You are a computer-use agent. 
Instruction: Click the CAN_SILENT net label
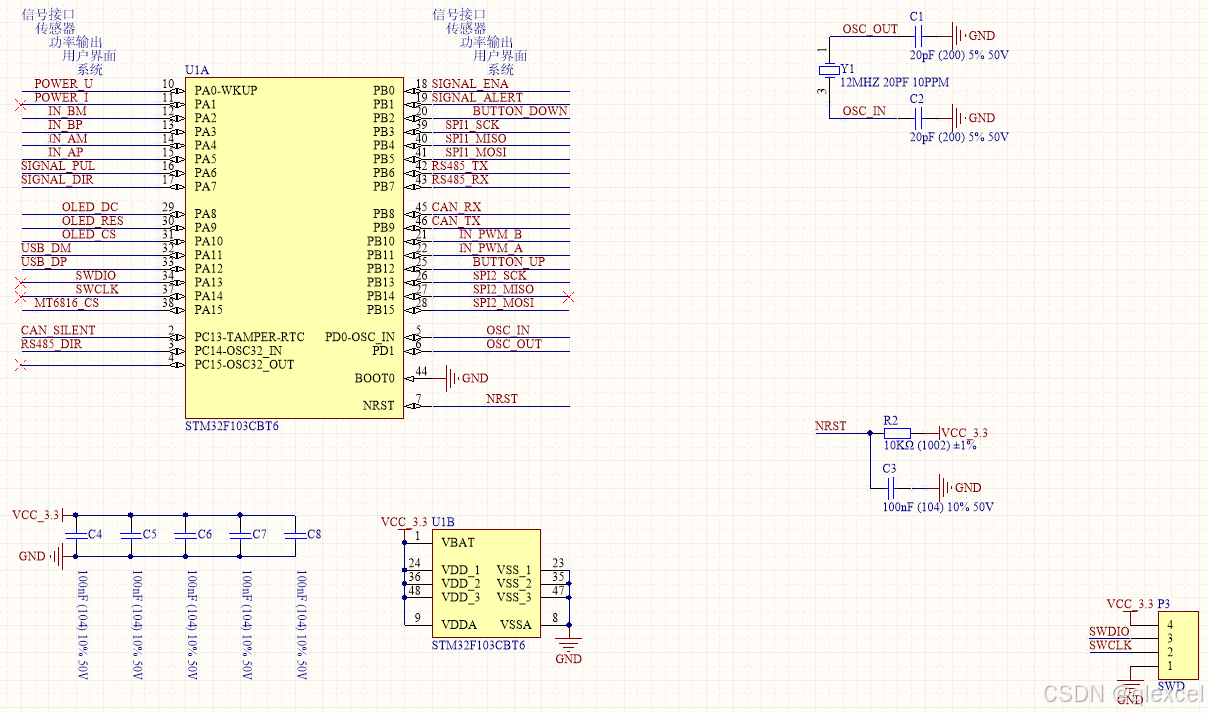pos(58,330)
